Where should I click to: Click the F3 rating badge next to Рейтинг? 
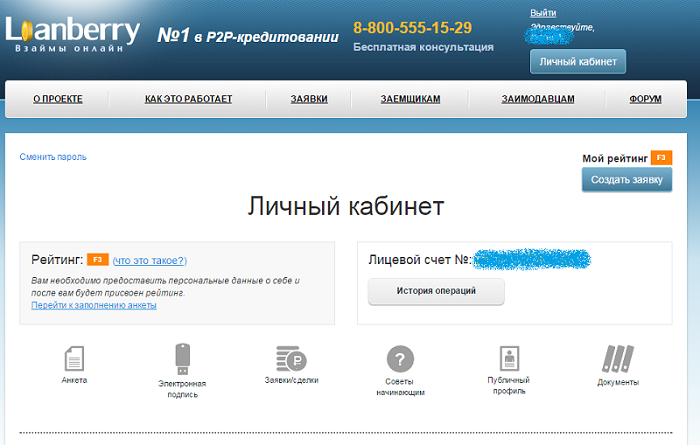[x=98, y=260]
